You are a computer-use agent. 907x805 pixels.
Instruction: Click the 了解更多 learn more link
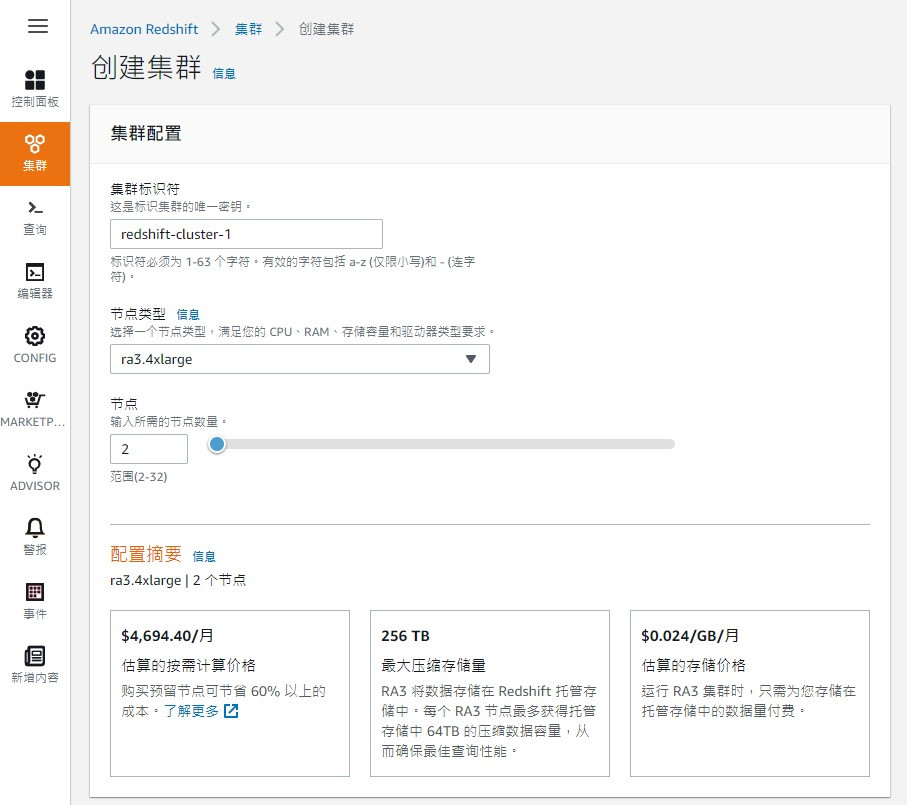point(191,711)
